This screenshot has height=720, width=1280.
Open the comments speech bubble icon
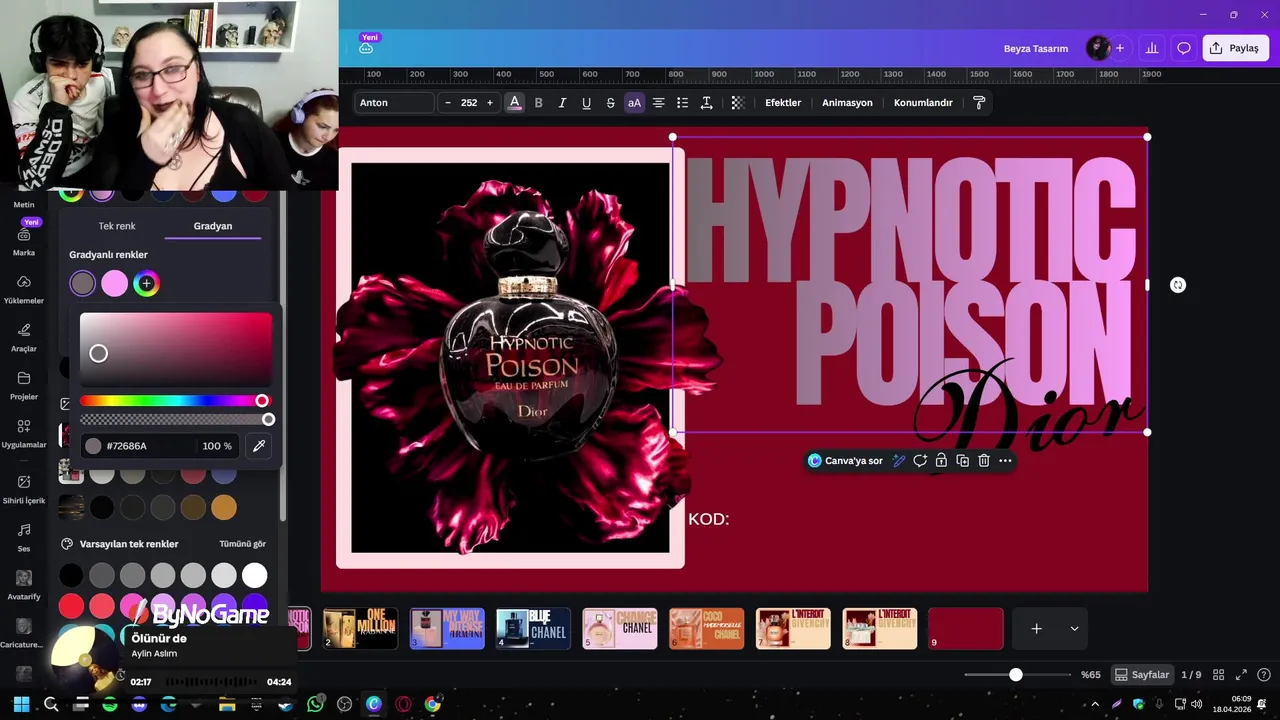pos(1184,48)
